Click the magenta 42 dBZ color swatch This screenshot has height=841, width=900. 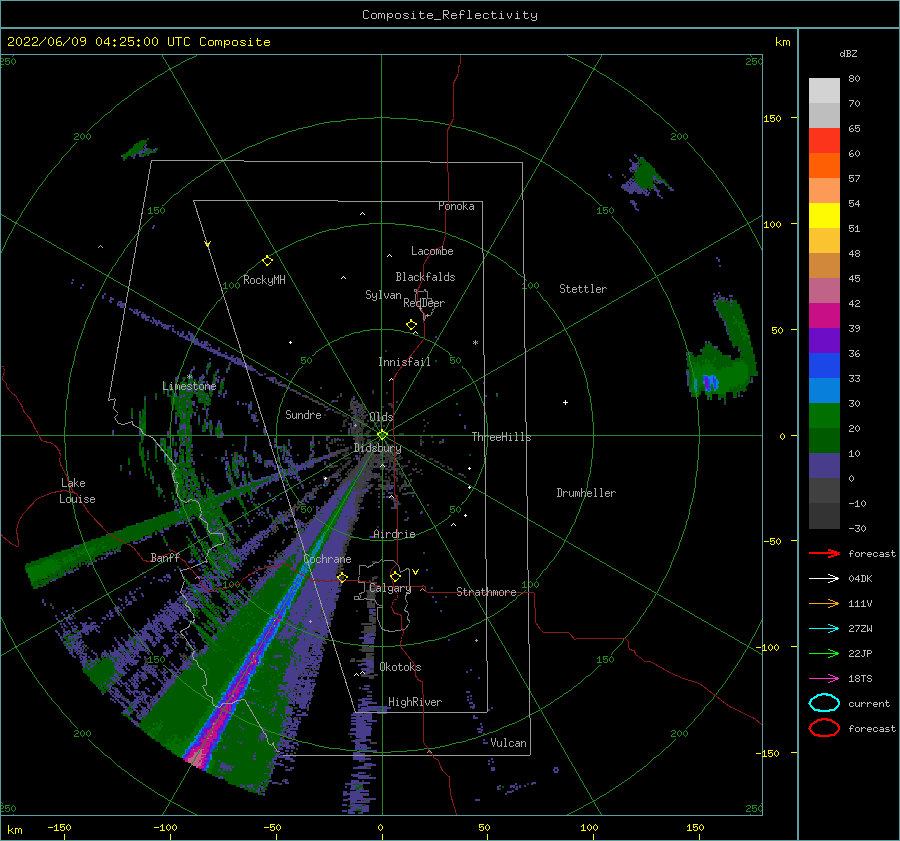(824, 316)
